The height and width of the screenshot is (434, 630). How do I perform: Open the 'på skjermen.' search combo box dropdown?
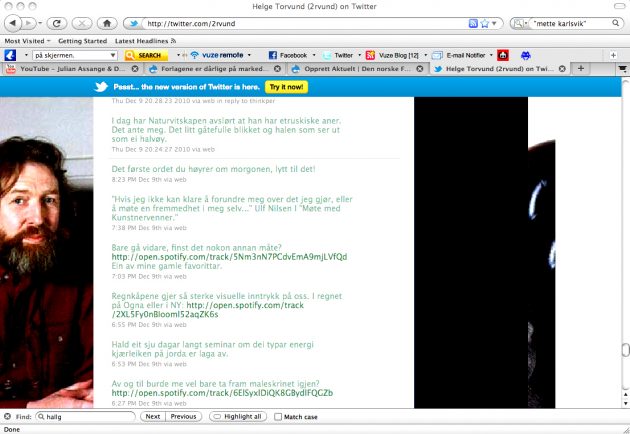(113, 55)
